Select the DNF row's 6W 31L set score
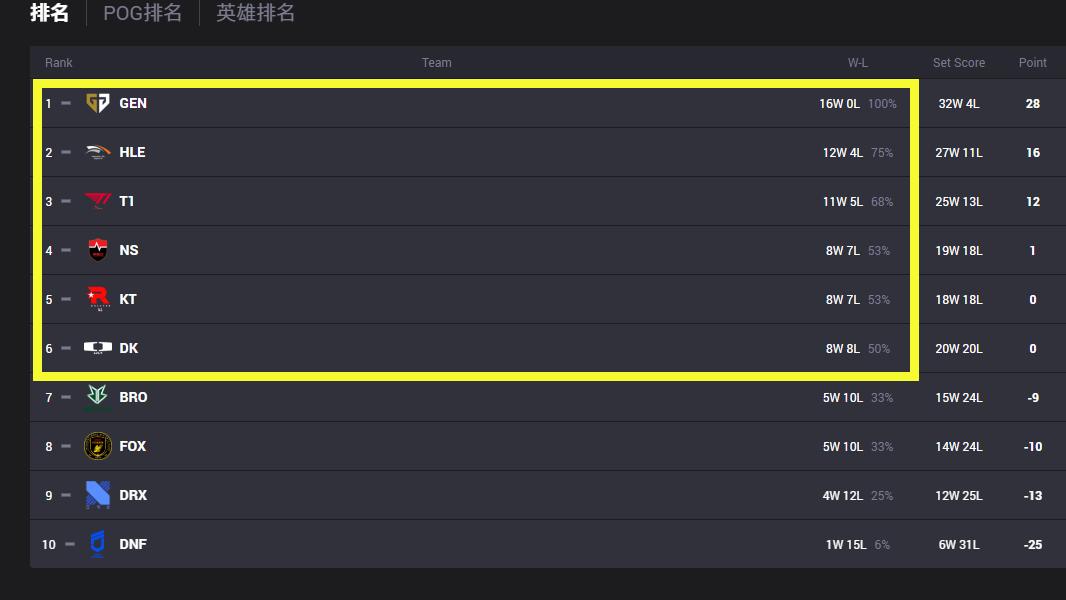This screenshot has height=600, width=1066. [x=959, y=544]
